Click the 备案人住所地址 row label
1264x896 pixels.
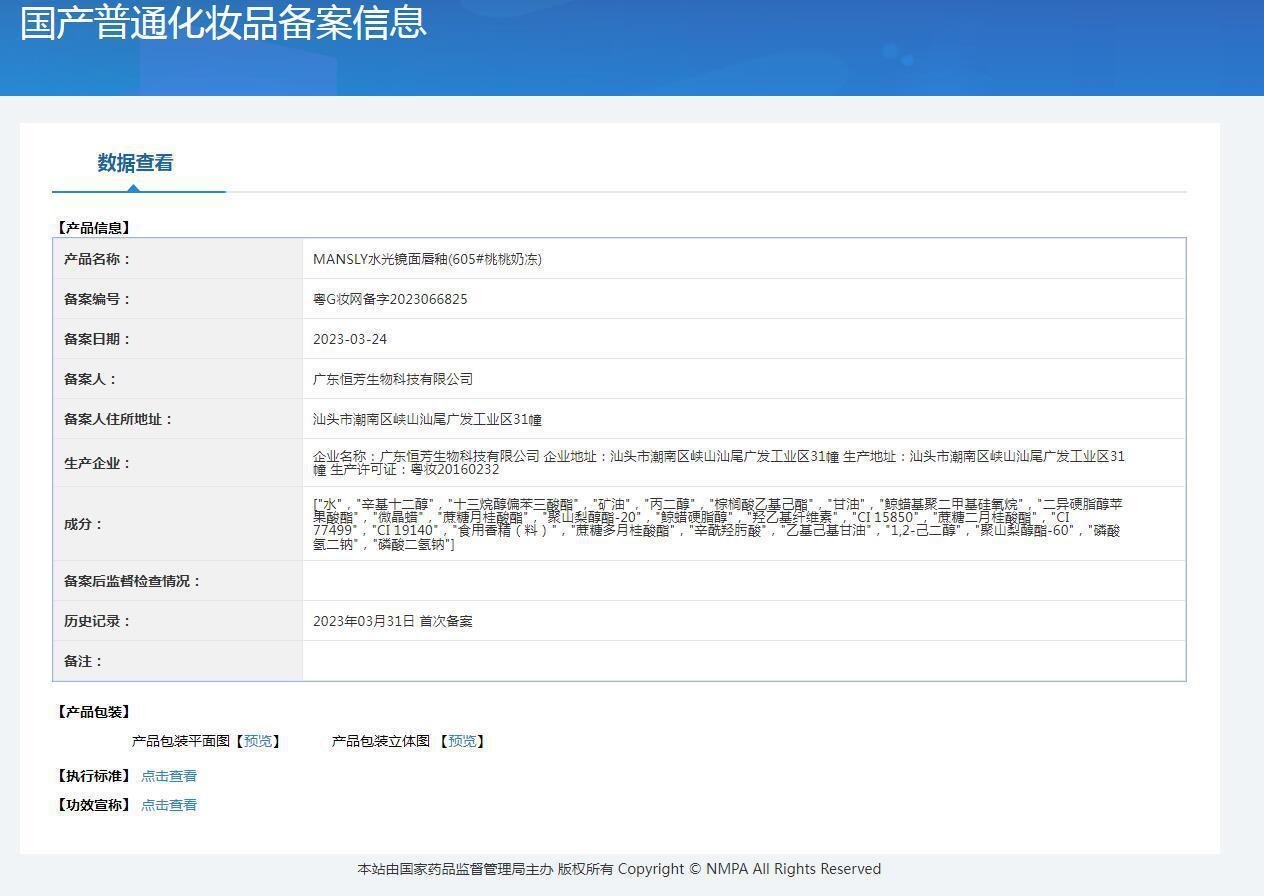118,419
